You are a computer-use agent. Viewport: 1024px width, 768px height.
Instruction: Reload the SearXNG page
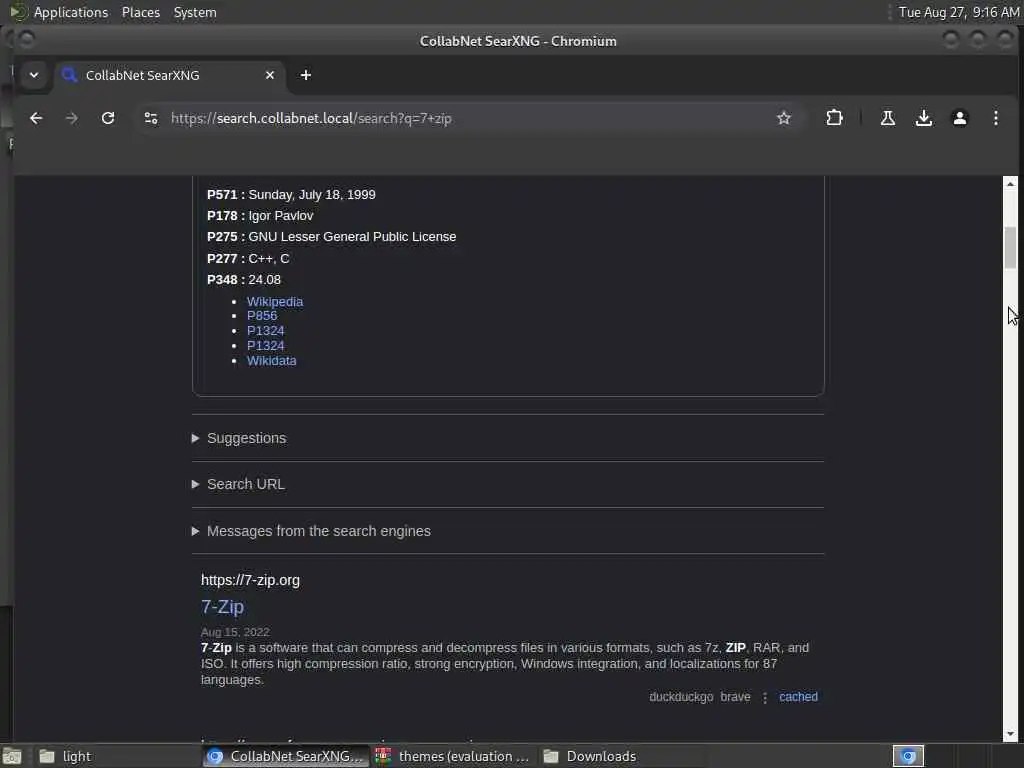[108, 118]
